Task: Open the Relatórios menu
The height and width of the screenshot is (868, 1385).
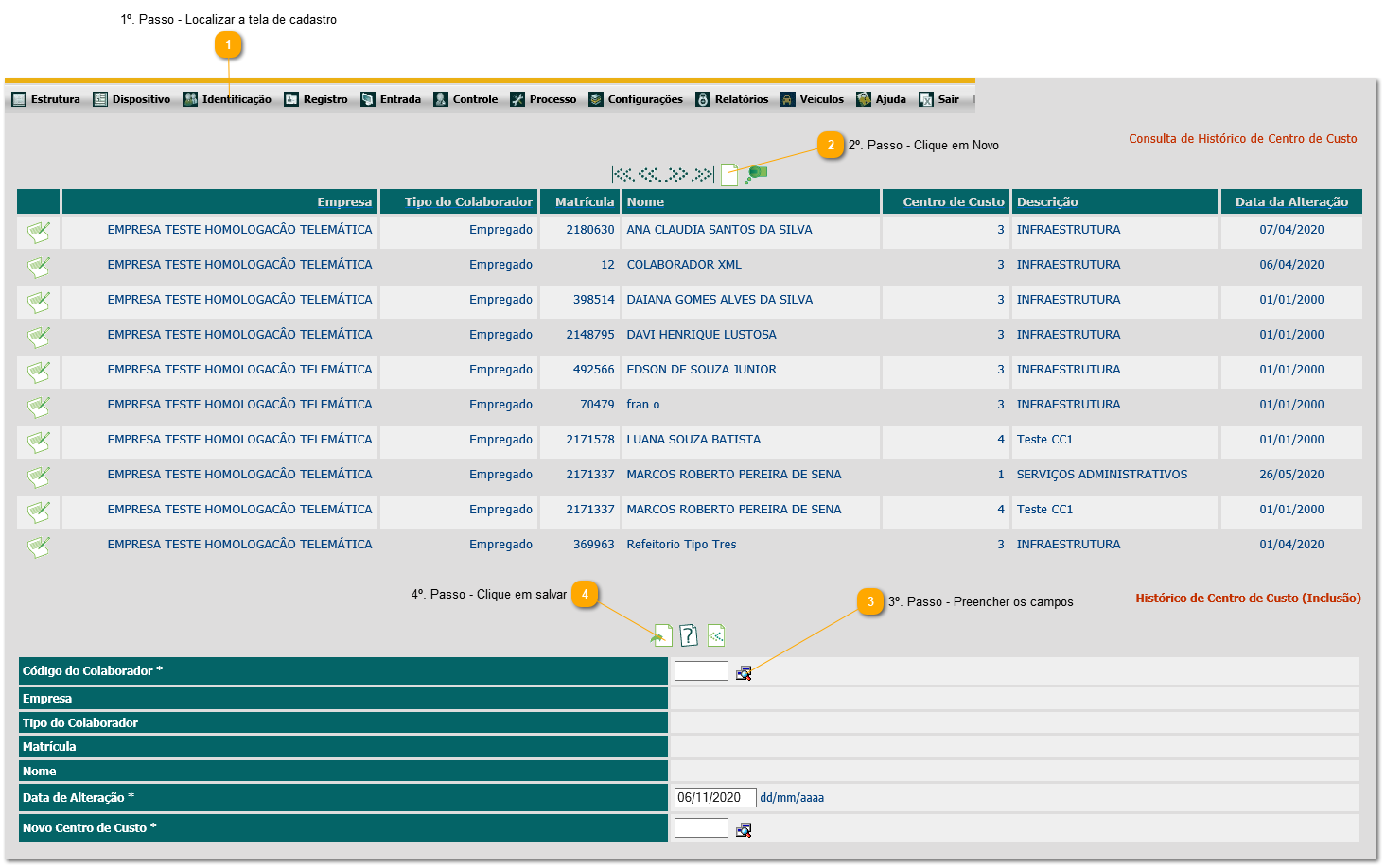Action: [x=732, y=99]
